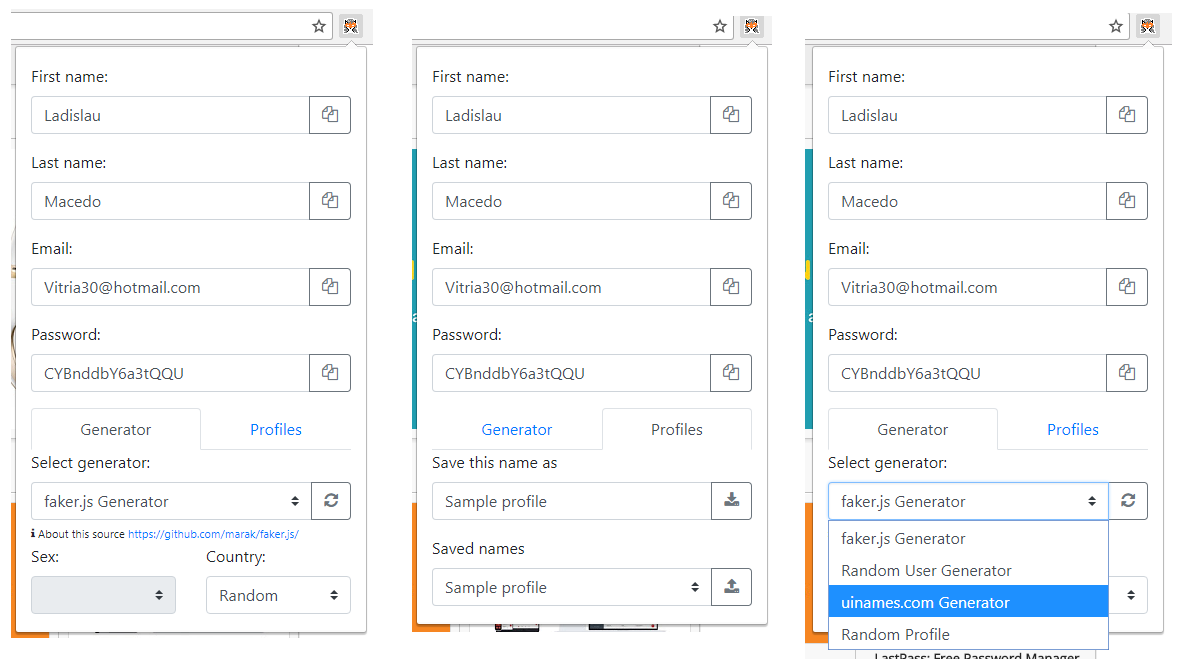Click Last name field in left popup
The image size is (1180, 661).
pyautogui.click(x=170, y=201)
